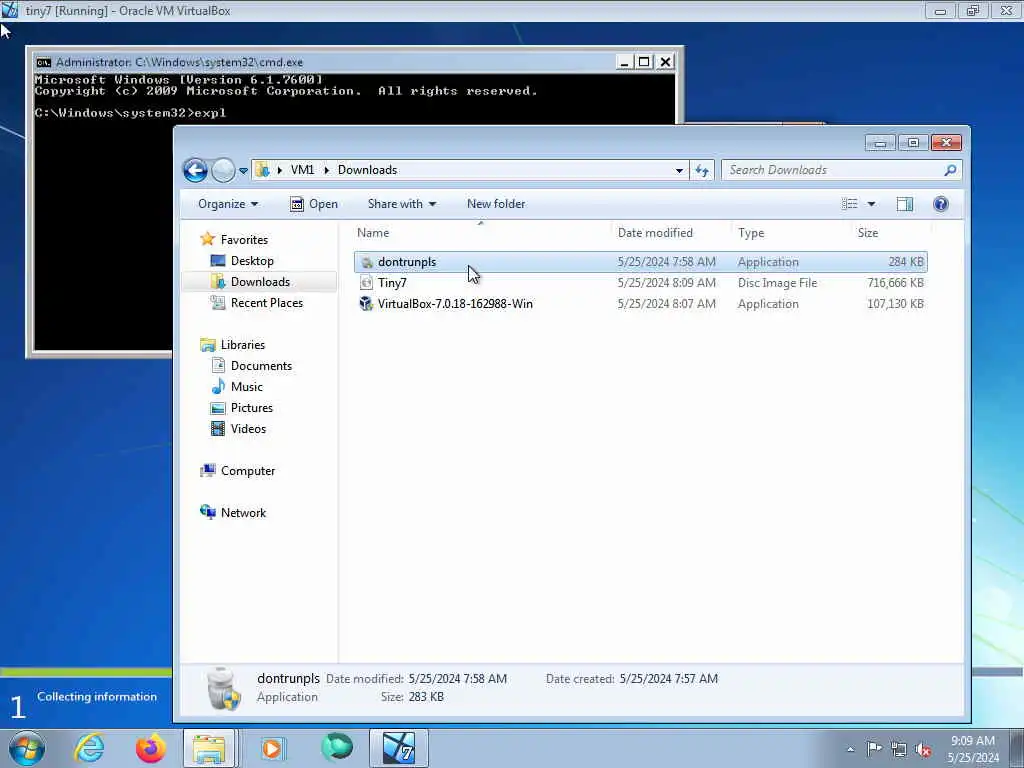This screenshot has width=1024, height=768.
Task: Open the Share with menu
Action: (x=402, y=204)
